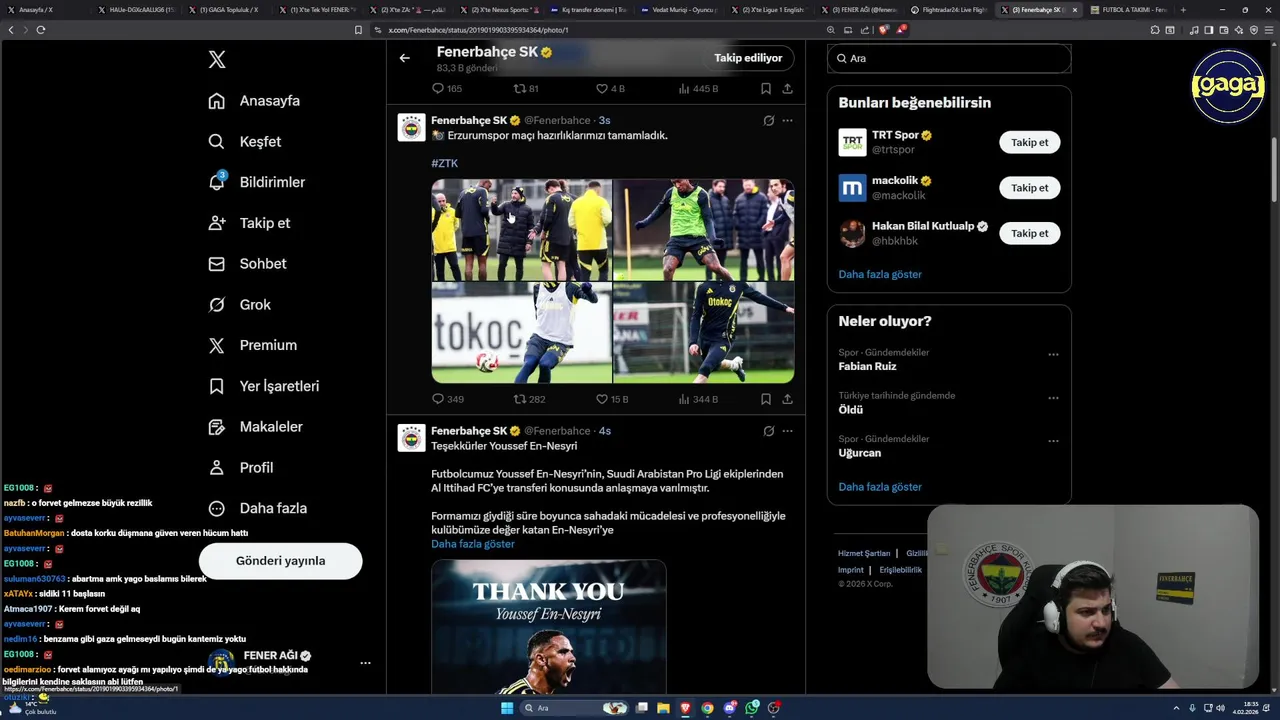
Task: Open Profil in the sidebar
Action: point(240,467)
